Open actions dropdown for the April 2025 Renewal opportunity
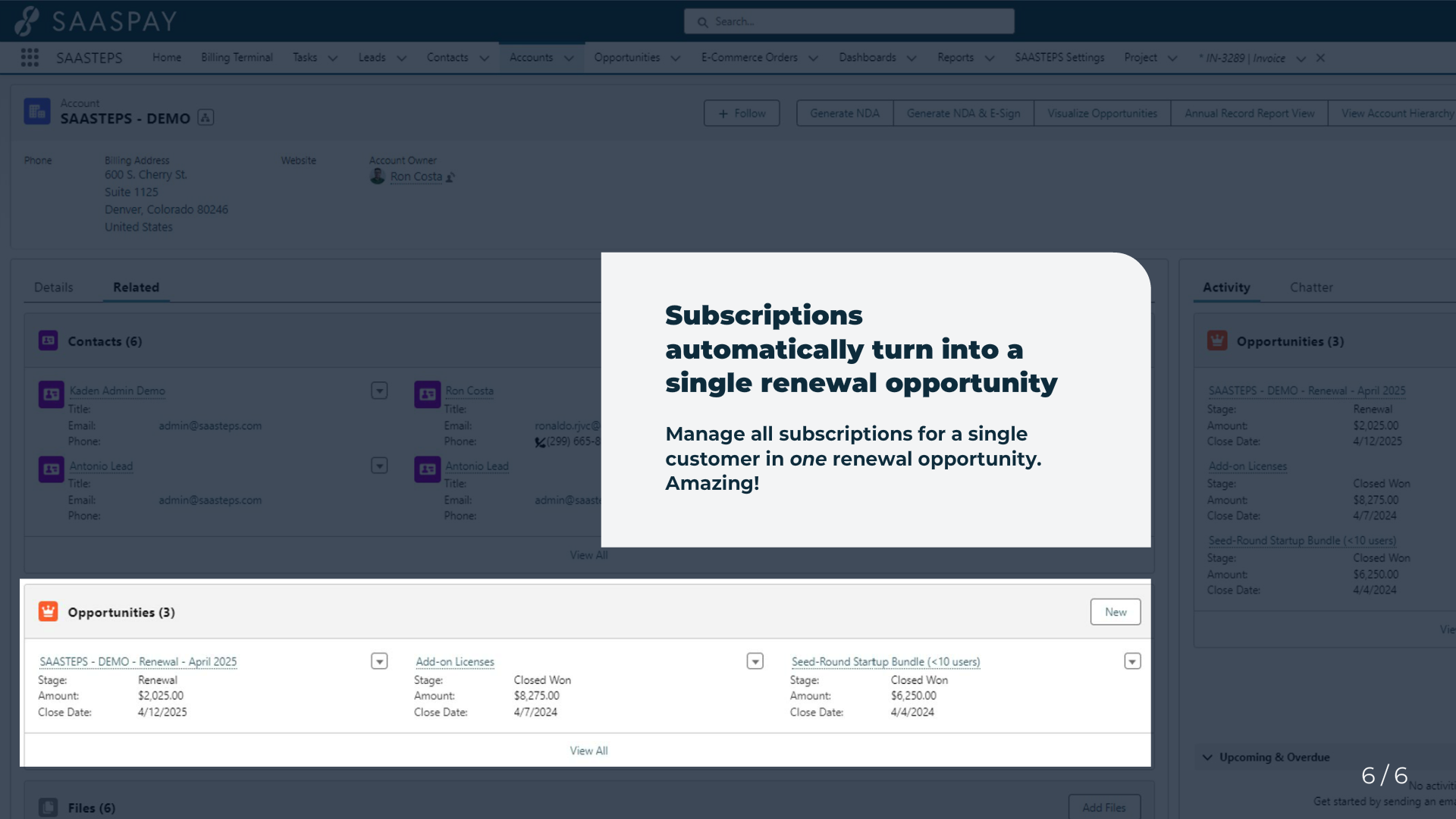Viewport: 1456px width, 819px height. 379,661
